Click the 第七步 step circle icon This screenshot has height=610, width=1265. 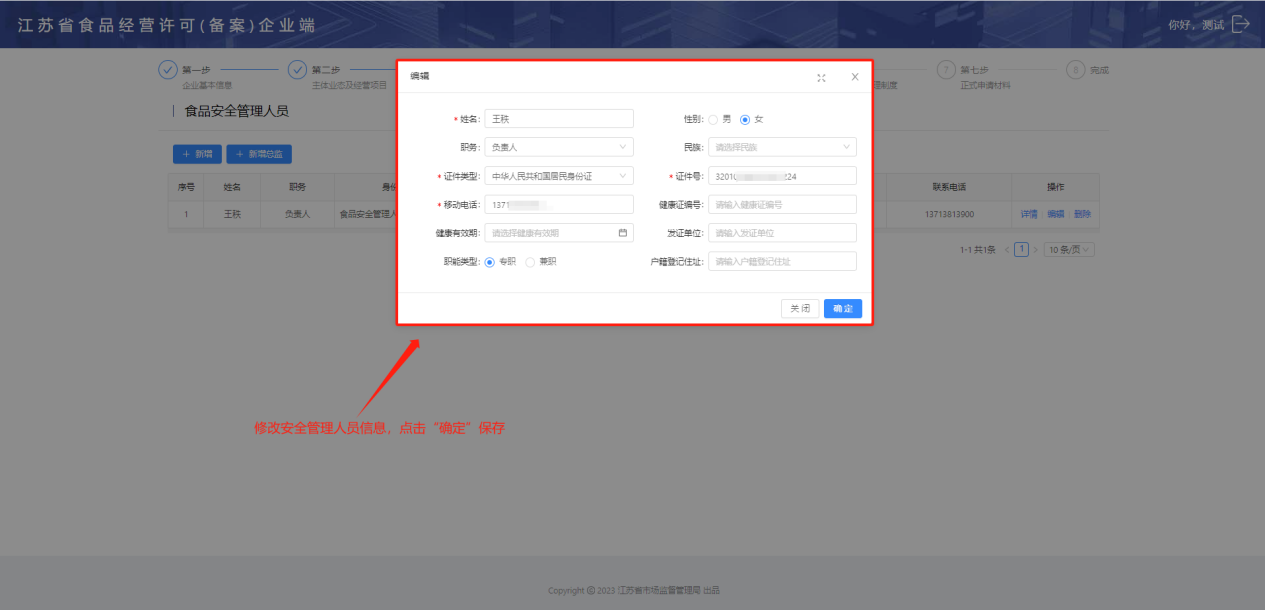click(x=945, y=70)
